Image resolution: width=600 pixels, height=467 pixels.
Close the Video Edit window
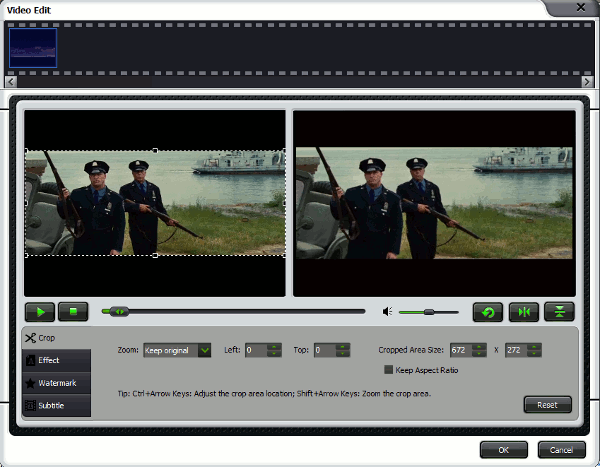coord(581,8)
